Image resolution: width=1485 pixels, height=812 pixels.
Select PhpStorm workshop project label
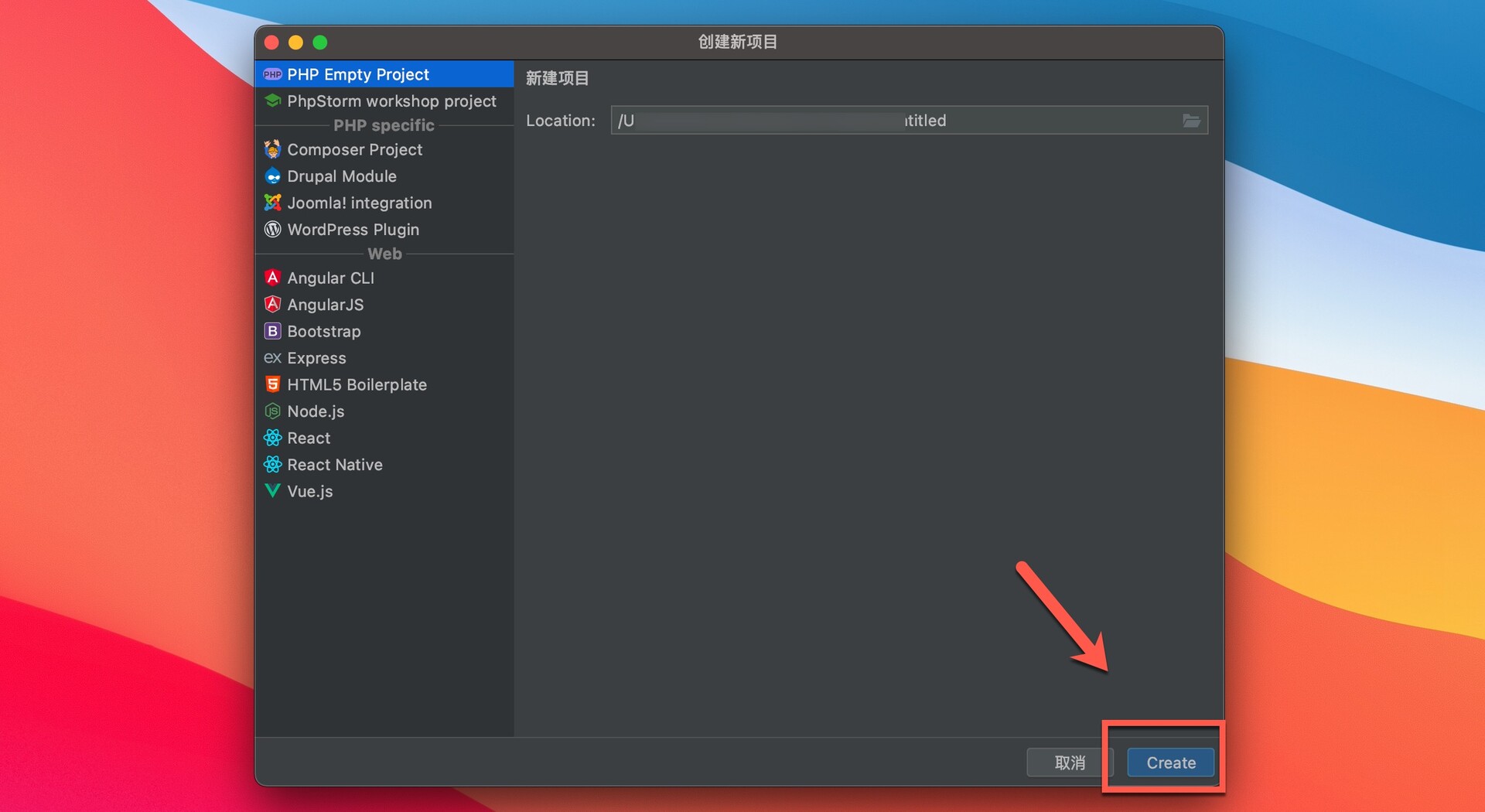(x=391, y=101)
